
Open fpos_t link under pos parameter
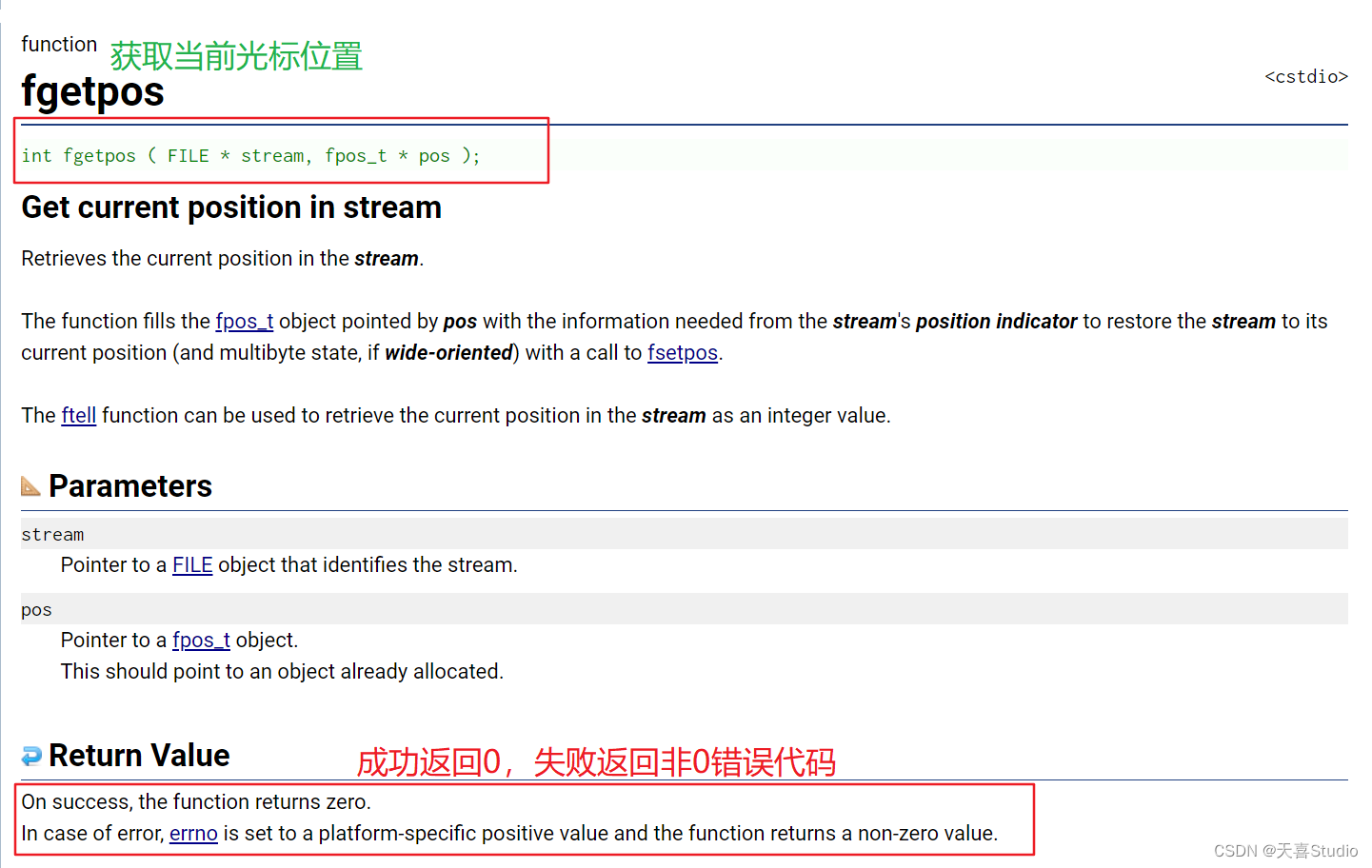tap(201, 641)
